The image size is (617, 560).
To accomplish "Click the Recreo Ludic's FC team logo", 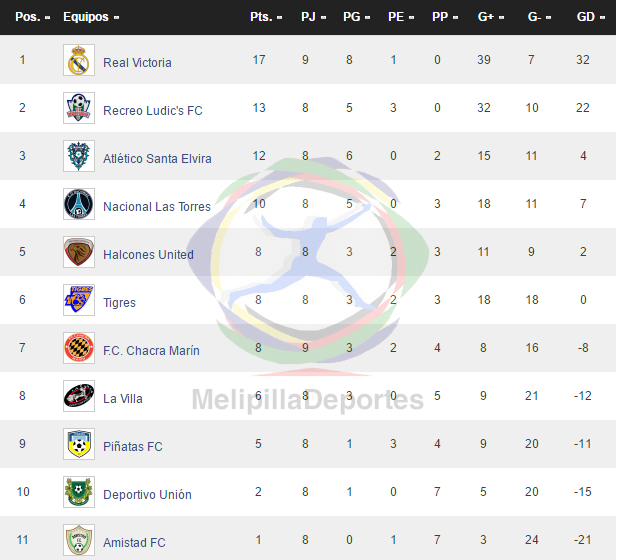I will coord(79,108).
